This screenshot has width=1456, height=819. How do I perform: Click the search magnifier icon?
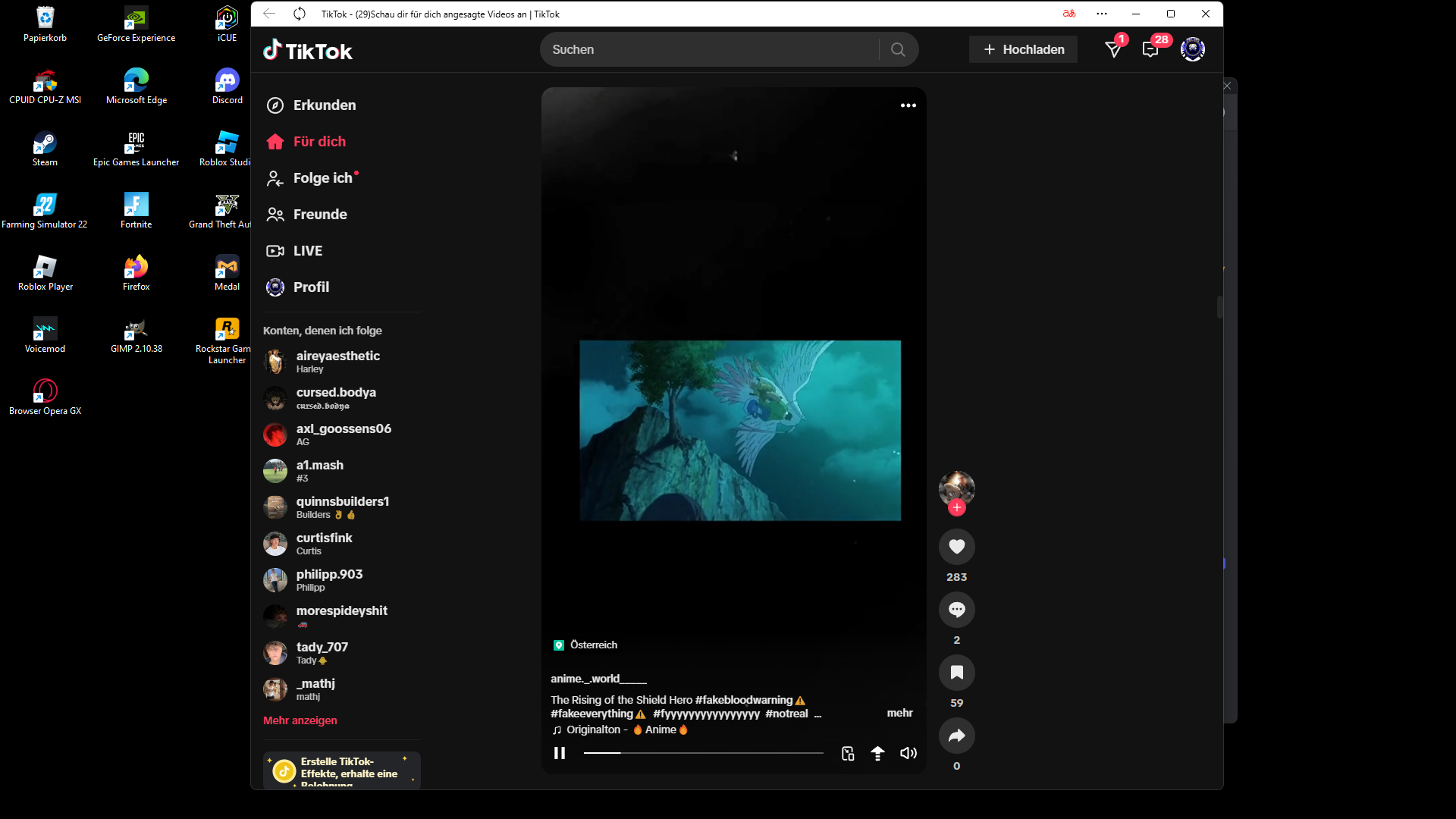point(898,49)
